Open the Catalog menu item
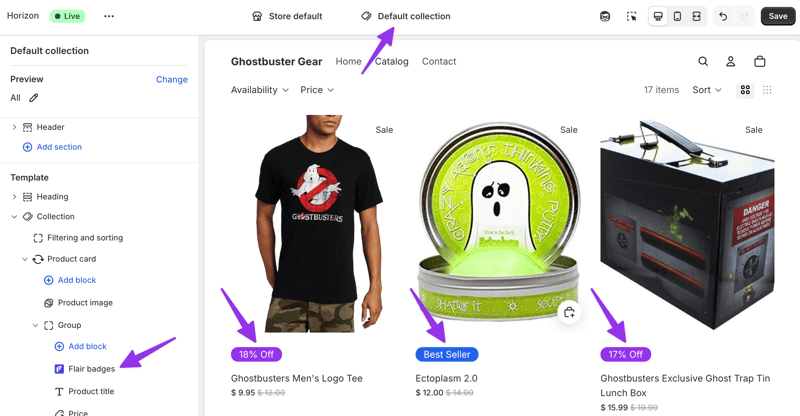800x416 pixels. click(x=392, y=62)
